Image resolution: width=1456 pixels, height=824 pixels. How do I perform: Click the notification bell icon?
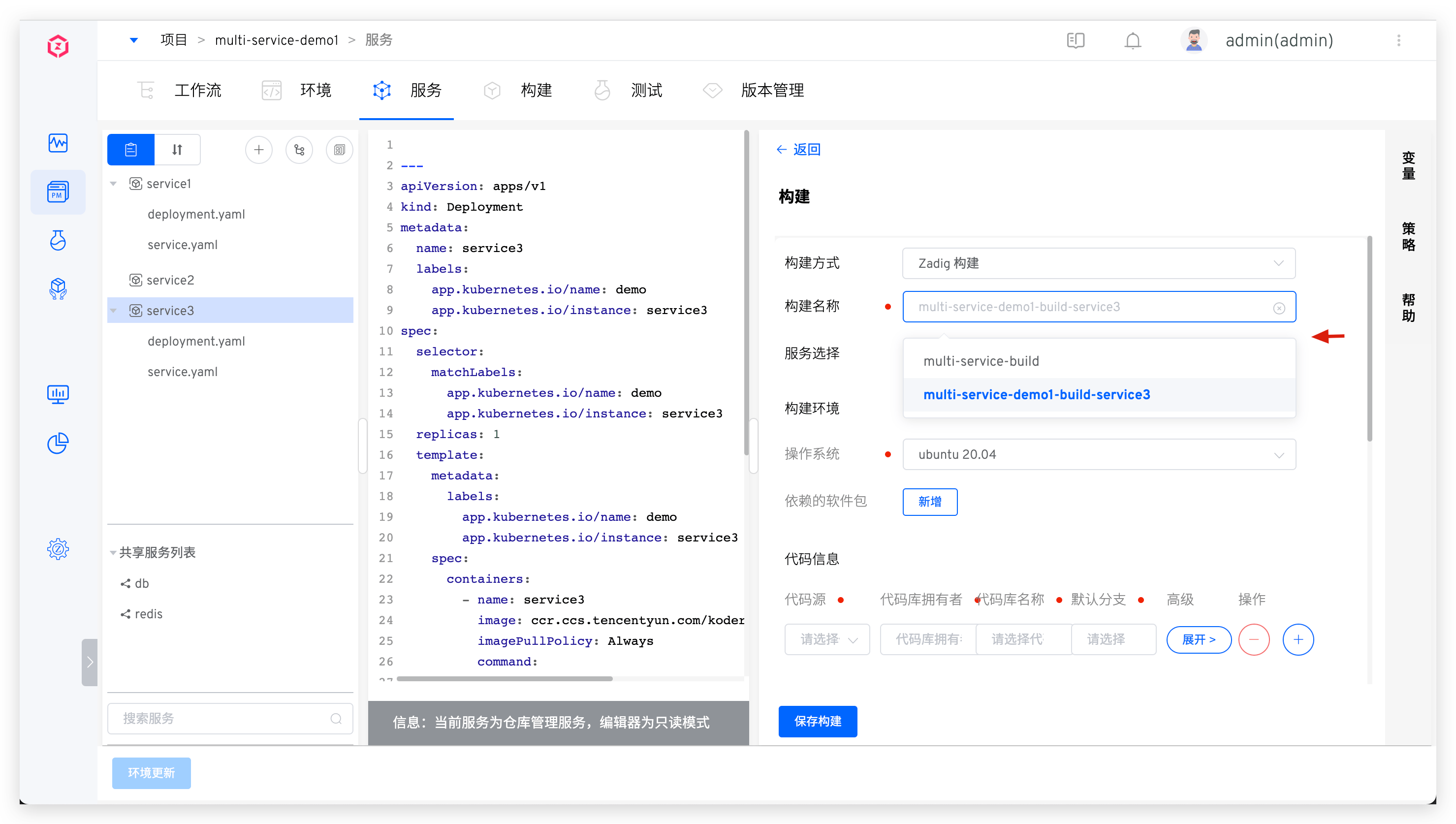(x=1132, y=41)
